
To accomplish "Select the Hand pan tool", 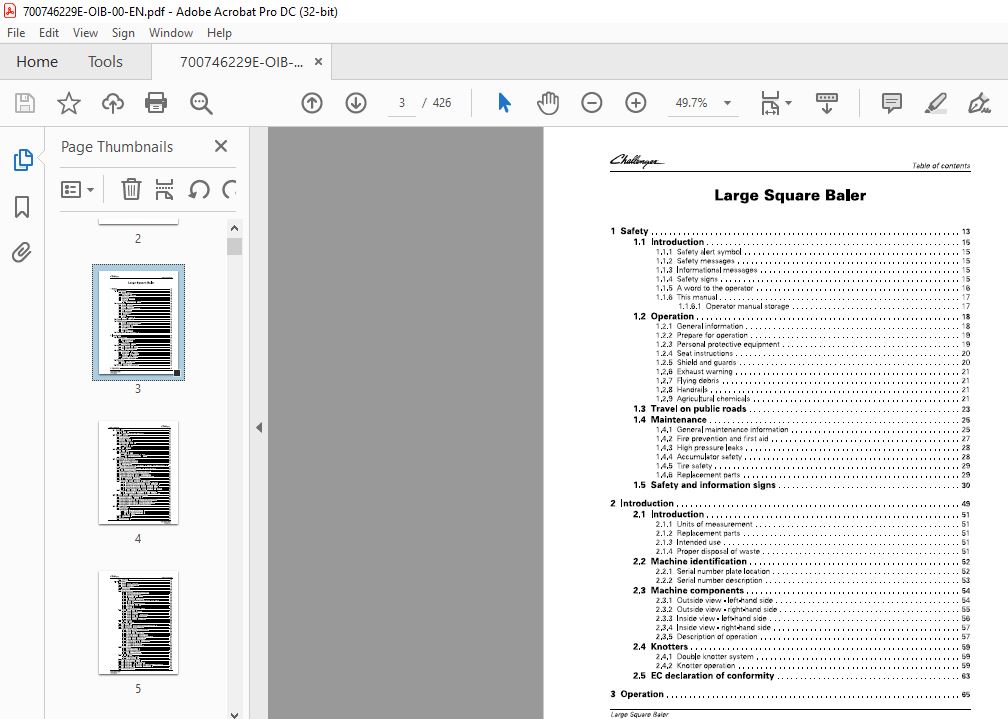I will (x=548, y=103).
